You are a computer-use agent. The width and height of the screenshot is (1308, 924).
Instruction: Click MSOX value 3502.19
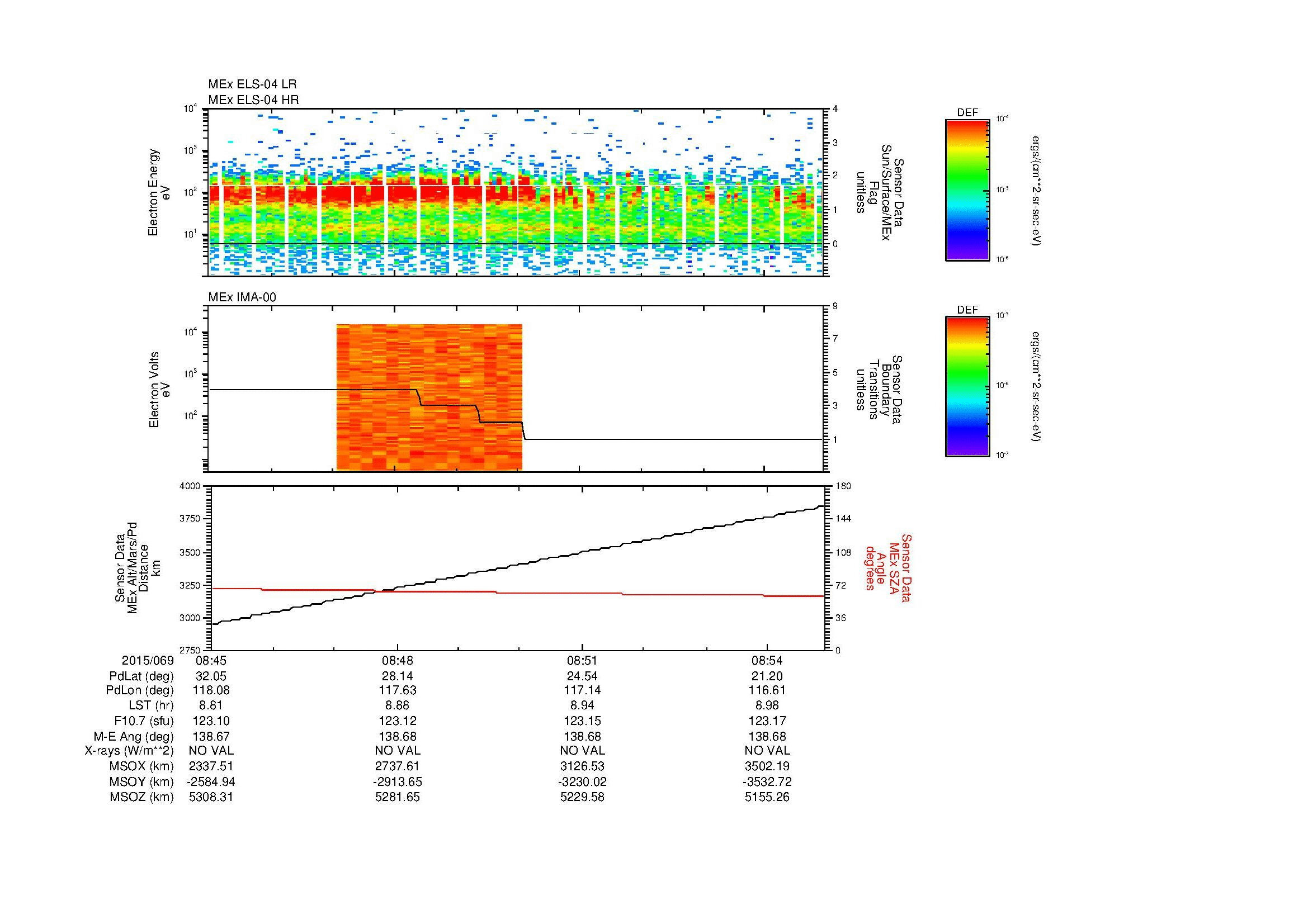point(767,767)
